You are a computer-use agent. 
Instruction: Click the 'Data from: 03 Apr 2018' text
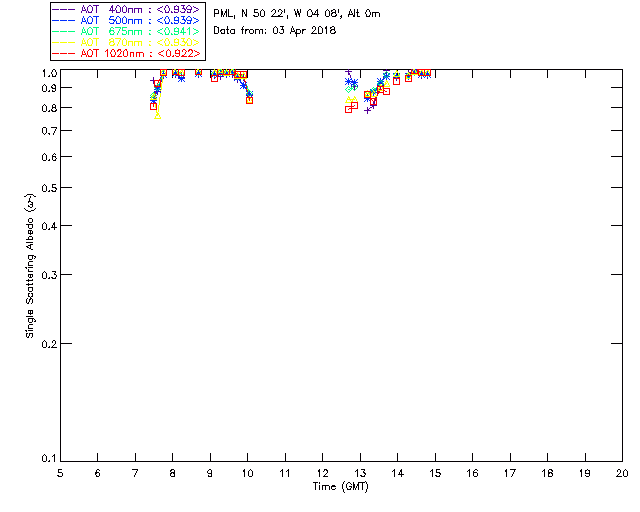point(275,31)
